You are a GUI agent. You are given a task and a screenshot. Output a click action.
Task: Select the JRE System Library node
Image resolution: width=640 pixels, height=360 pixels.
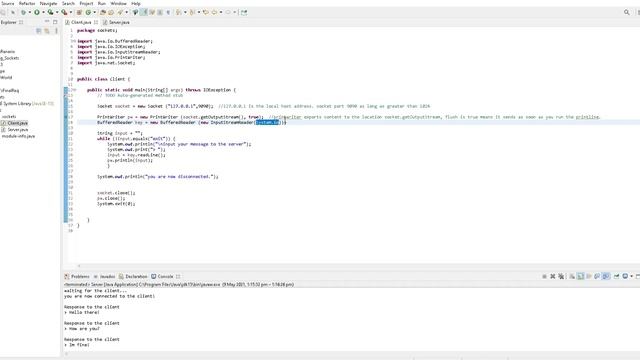click(x=28, y=103)
